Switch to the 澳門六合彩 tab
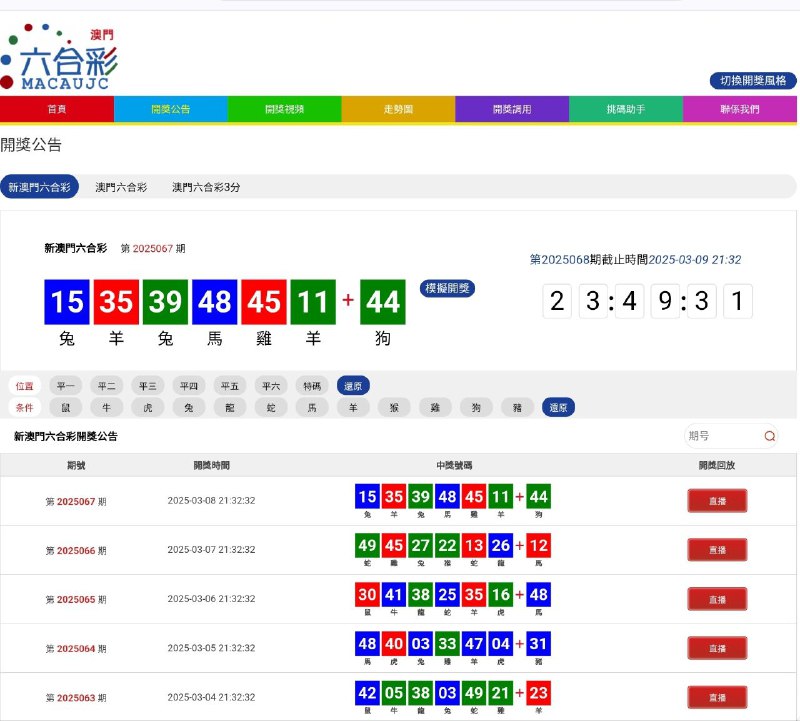The height and width of the screenshot is (721, 800). pyautogui.click(x=121, y=187)
